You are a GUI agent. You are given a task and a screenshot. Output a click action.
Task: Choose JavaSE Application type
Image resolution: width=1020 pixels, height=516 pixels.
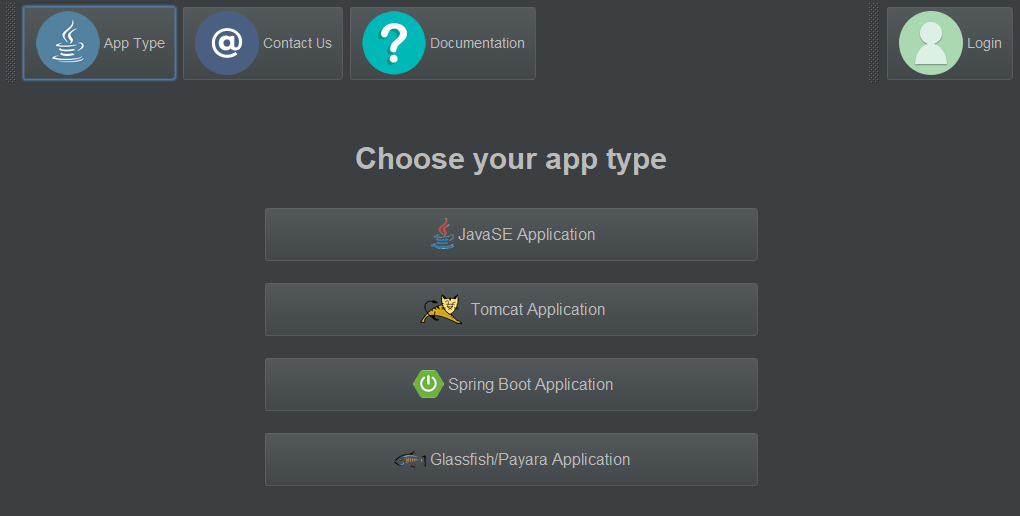[x=511, y=234]
